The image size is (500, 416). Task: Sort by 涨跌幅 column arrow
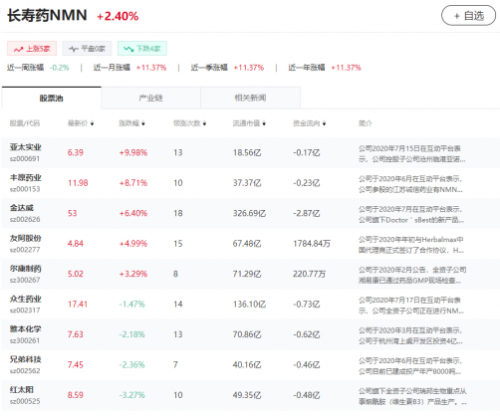143,124
